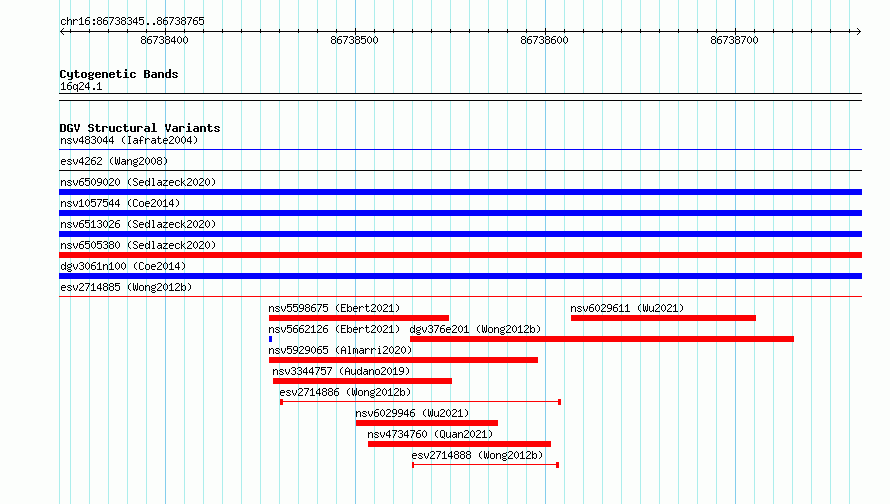Click the DGV Structural Variants track title
The width and height of the screenshot is (890, 504).
[x=140, y=128]
